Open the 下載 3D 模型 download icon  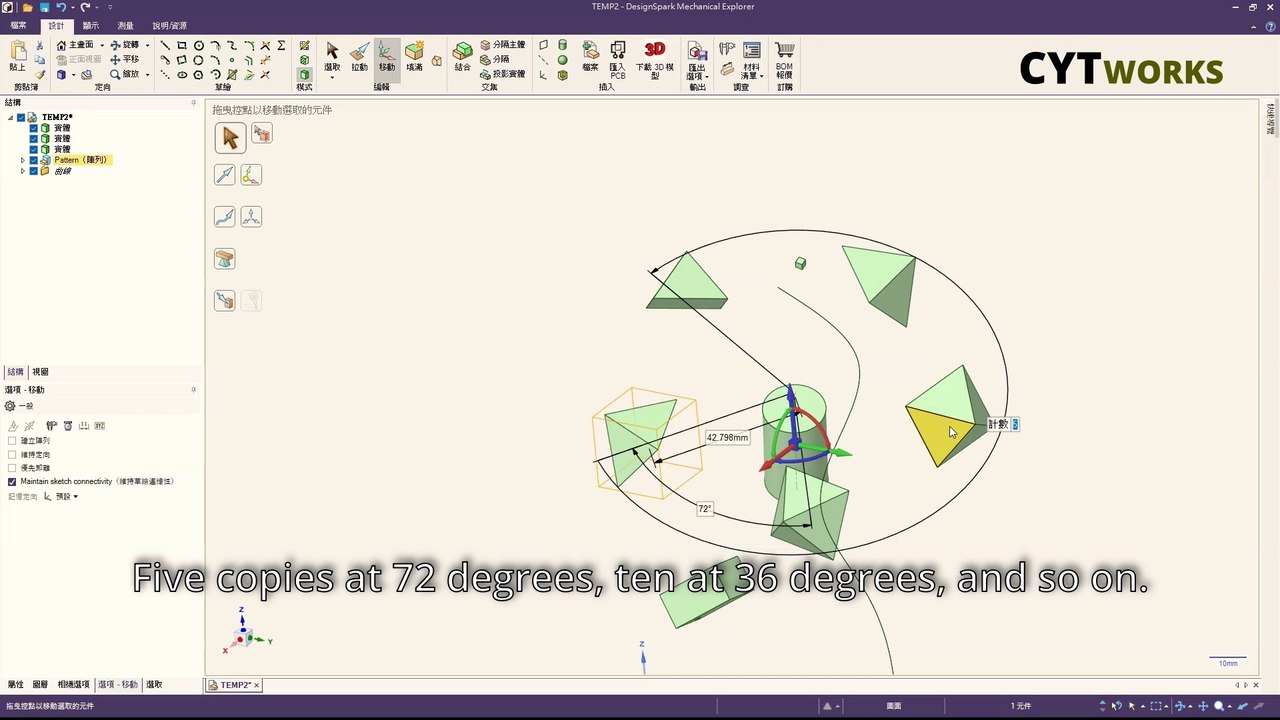click(x=654, y=58)
